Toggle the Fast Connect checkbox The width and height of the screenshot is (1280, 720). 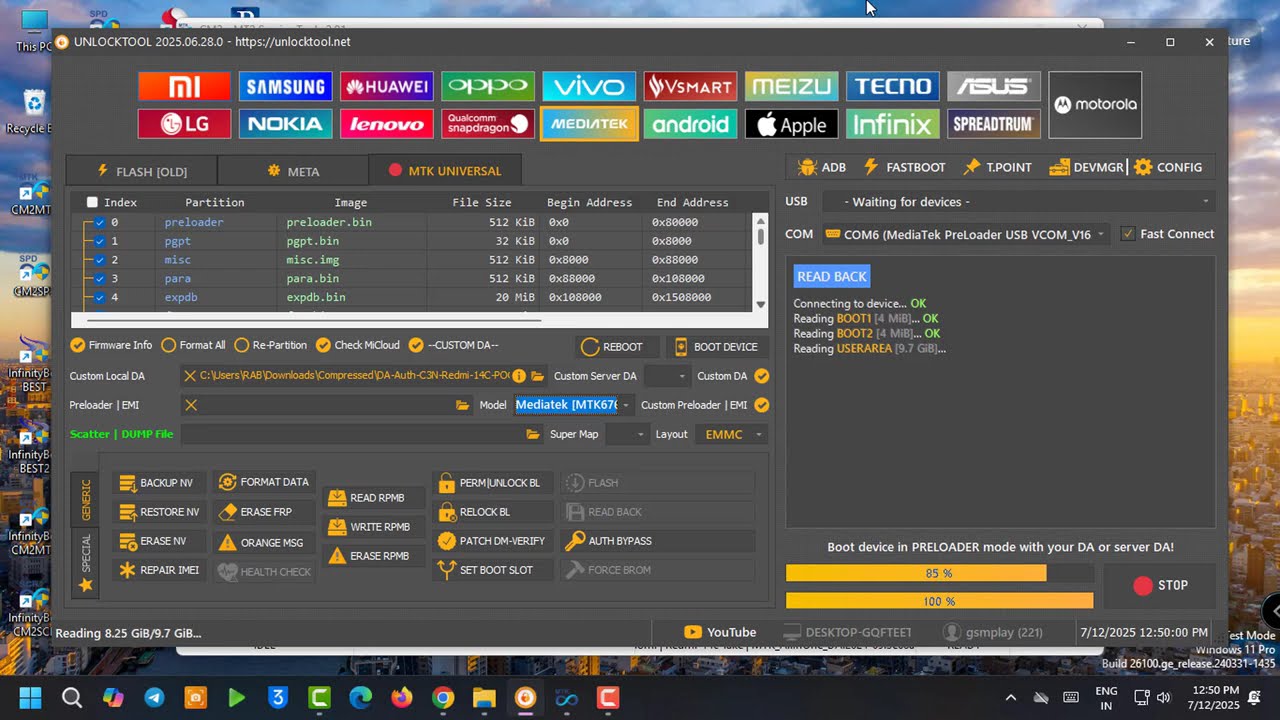(1128, 234)
